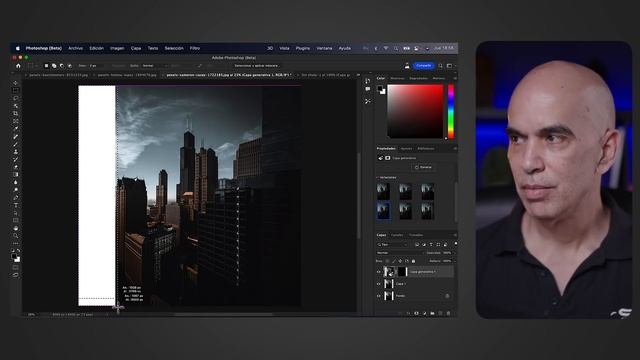Choose Add to selection mode icon
Screen dimensions: 640x360
point(54,66)
